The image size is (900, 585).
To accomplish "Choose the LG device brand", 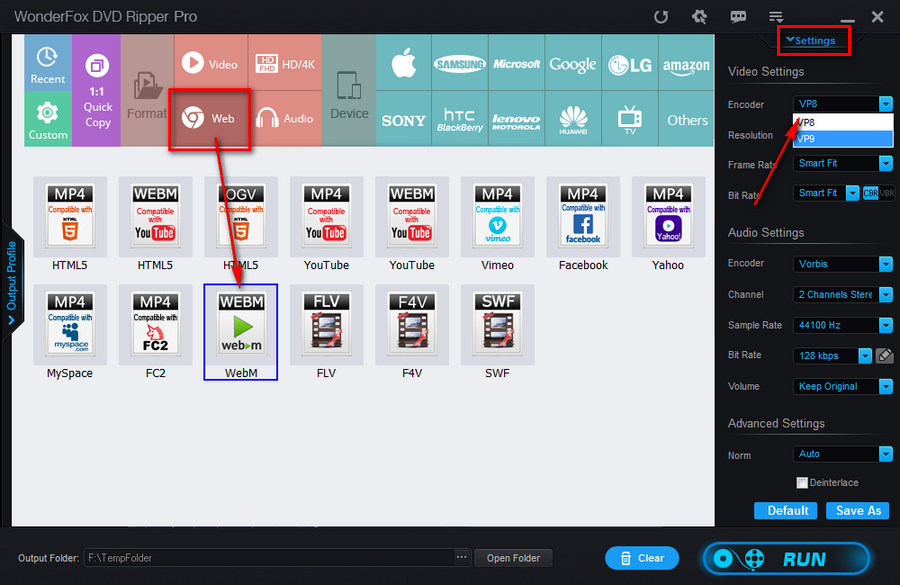I will (x=630, y=63).
